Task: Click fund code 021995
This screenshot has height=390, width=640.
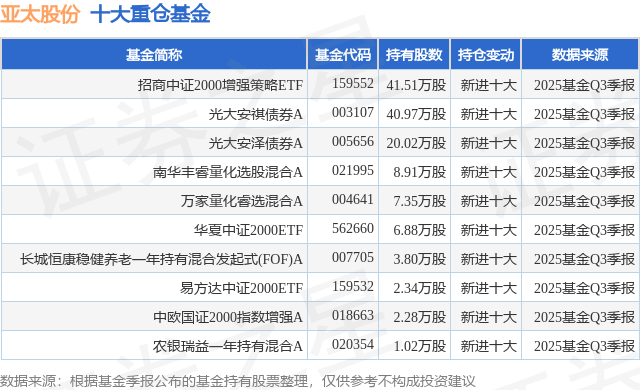Action: click(x=353, y=171)
